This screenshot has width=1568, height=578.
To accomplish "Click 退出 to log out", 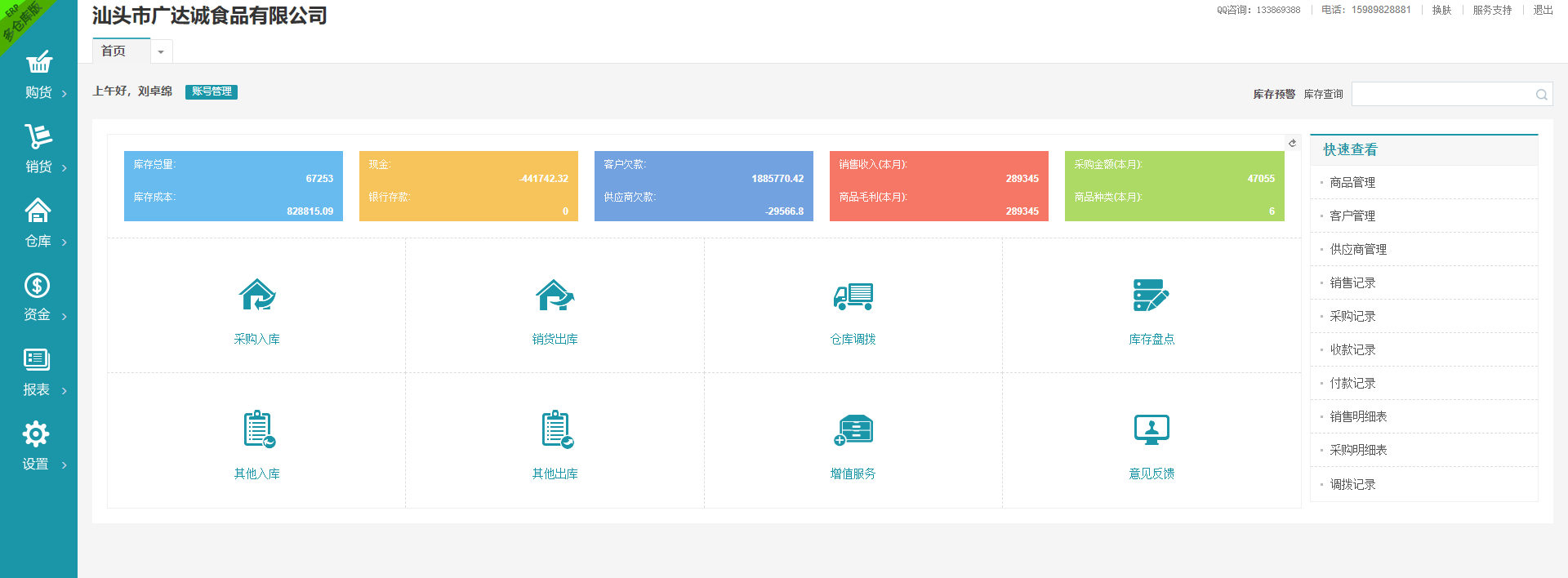I will (1543, 10).
